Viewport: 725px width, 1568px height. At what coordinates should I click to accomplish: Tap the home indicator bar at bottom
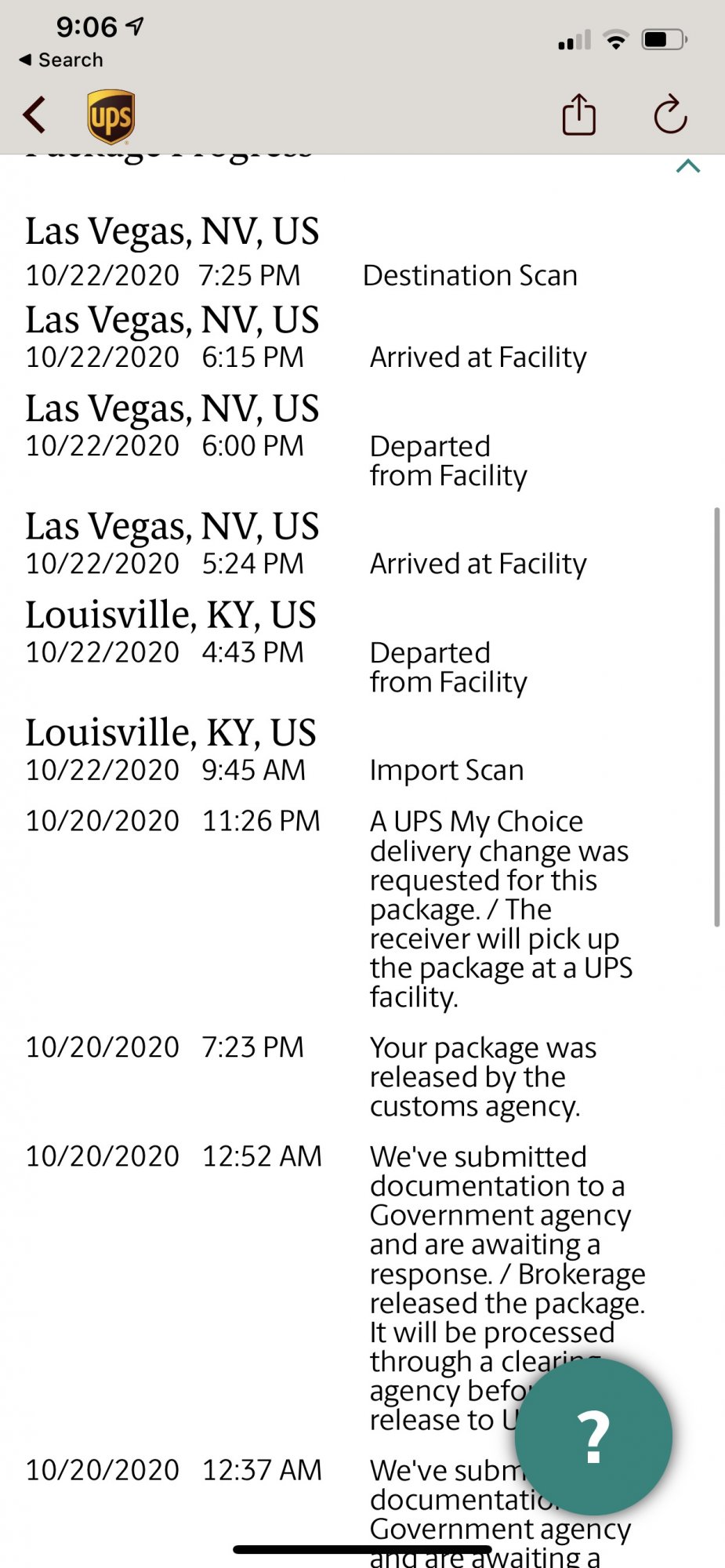coord(362,1549)
